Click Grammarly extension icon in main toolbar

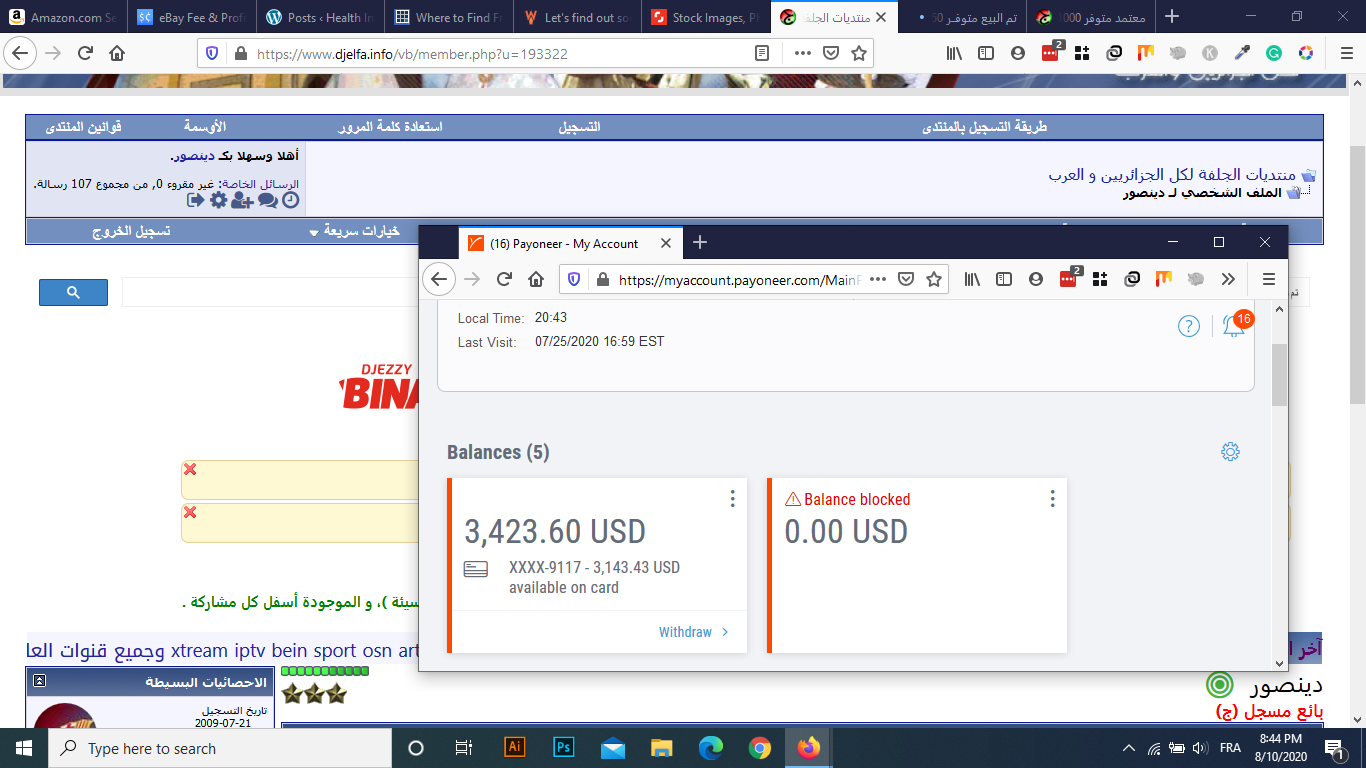[1274, 53]
